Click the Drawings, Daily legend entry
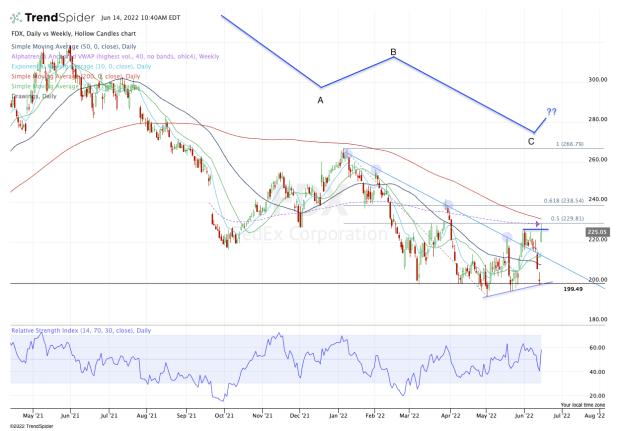Screen dimensions: 620x431 [x=34, y=96]
